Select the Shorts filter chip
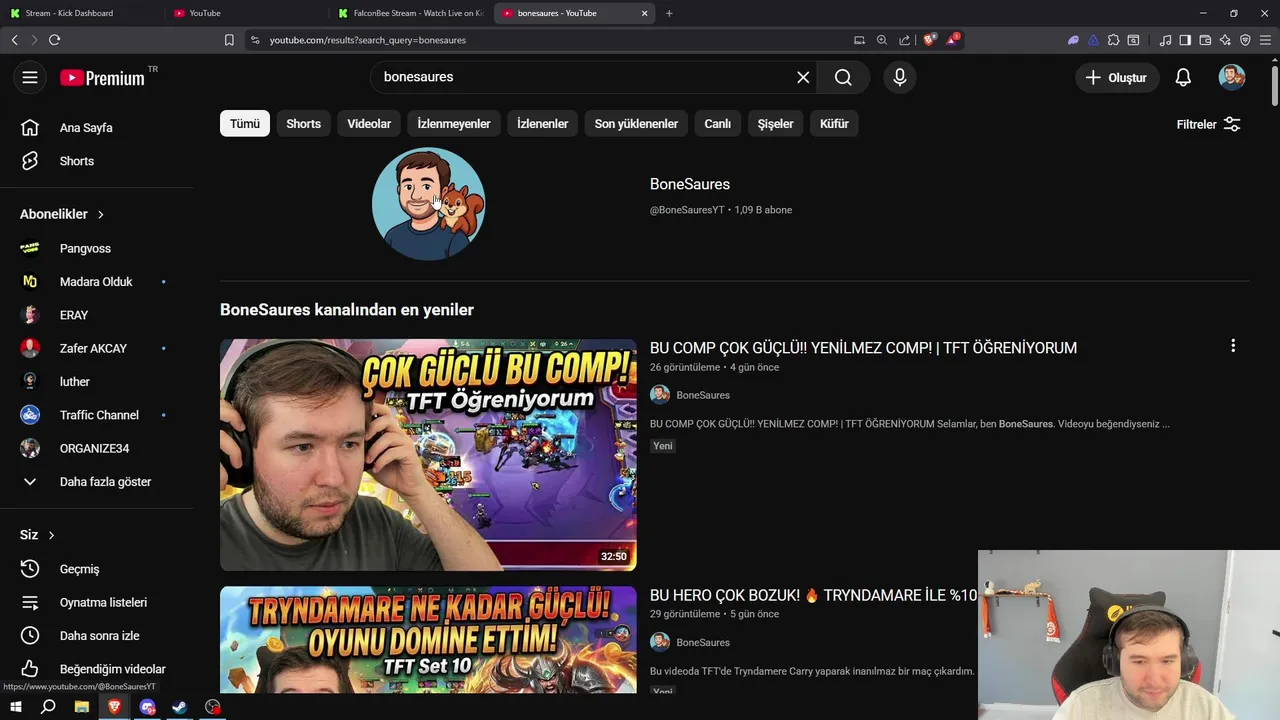1280x720 pixels. [x=304, y=124]
